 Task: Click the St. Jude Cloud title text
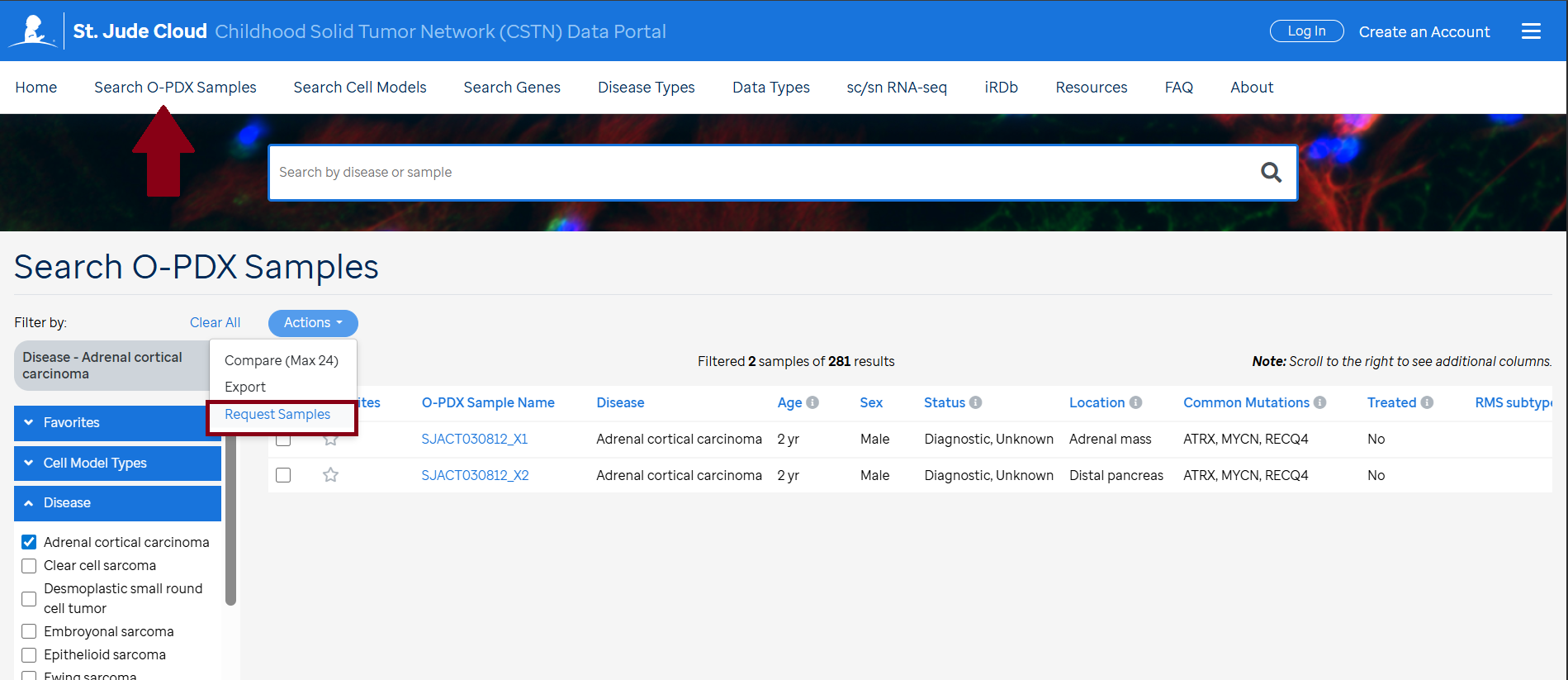(140, 31)
